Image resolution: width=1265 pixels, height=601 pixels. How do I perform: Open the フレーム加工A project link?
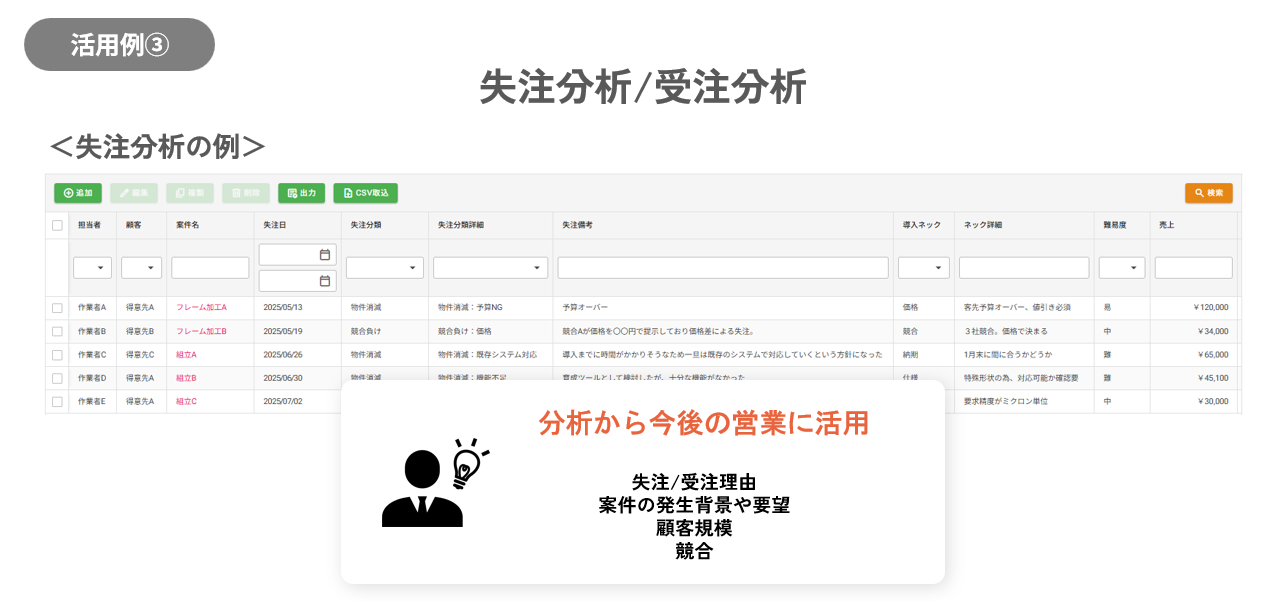point(202,307)
